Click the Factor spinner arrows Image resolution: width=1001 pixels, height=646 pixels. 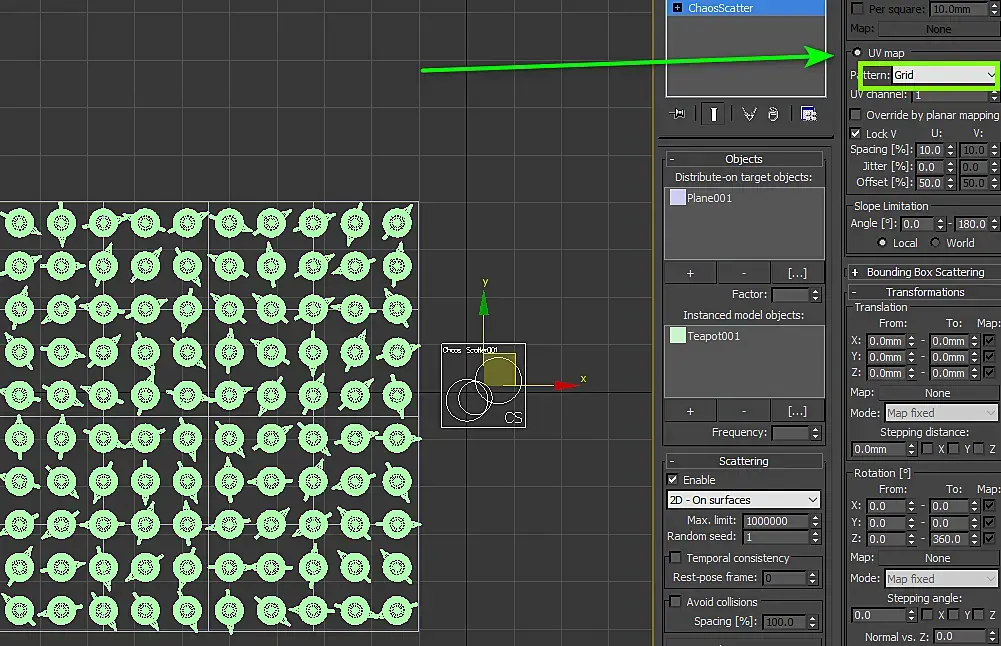pyautogui.click(x=815, y=294)
